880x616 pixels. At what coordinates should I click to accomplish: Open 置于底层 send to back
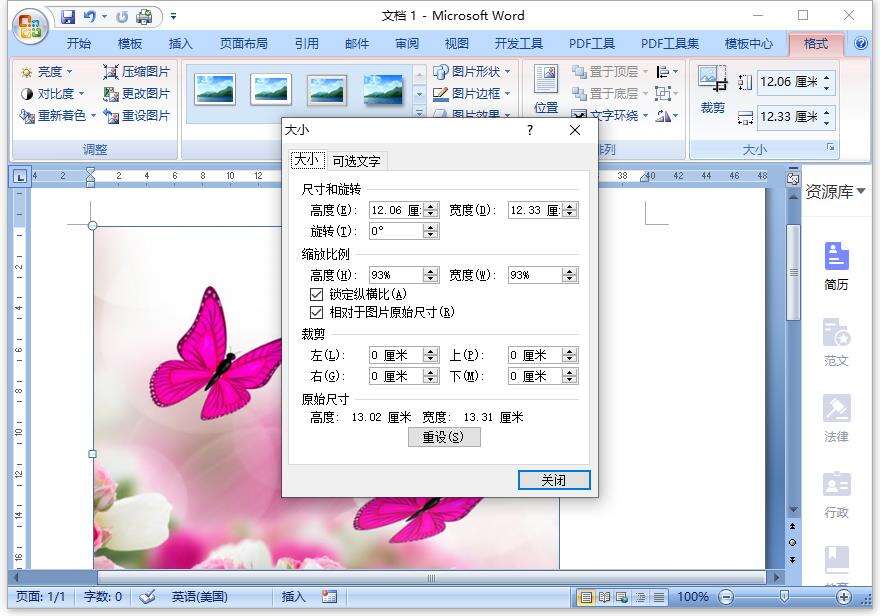[609, 94]
